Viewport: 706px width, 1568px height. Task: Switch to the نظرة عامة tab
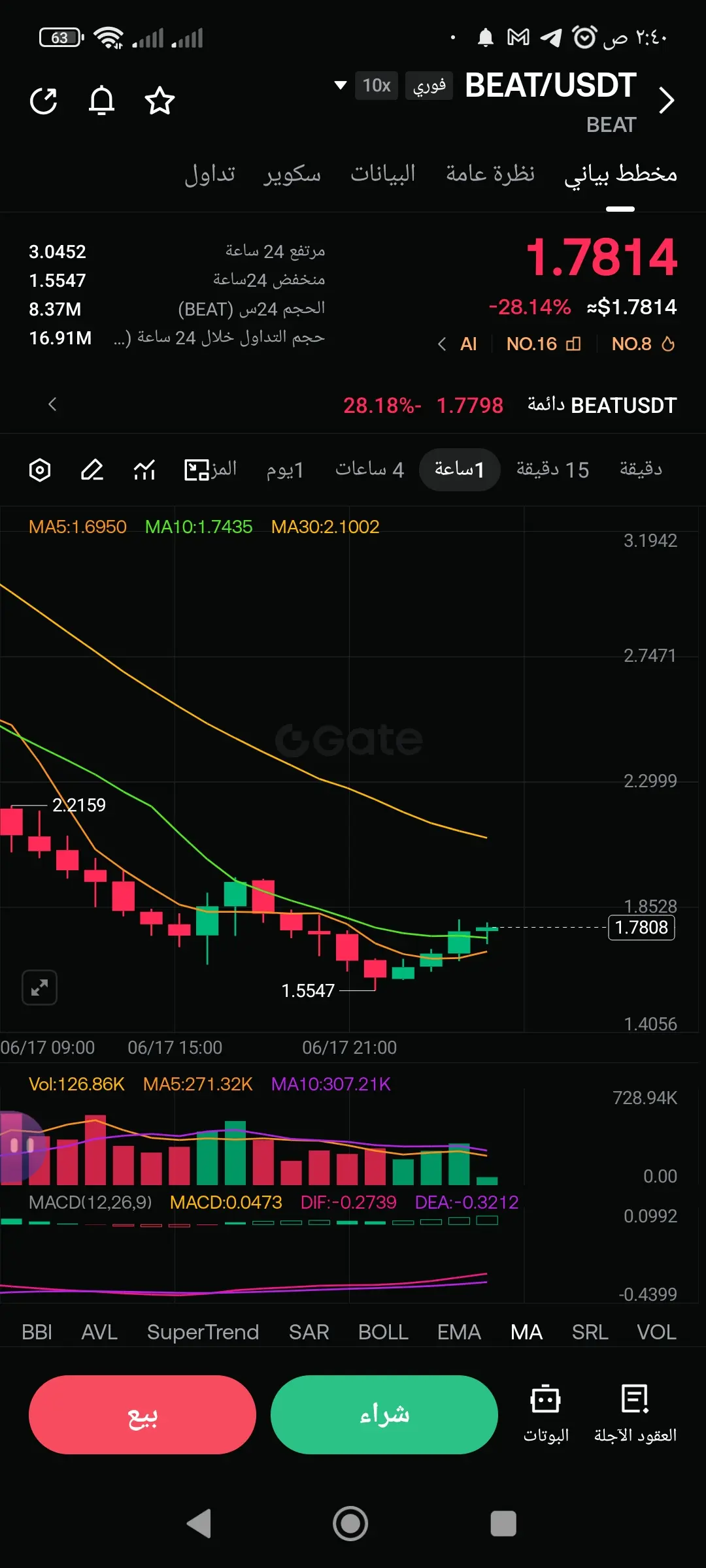490,174
